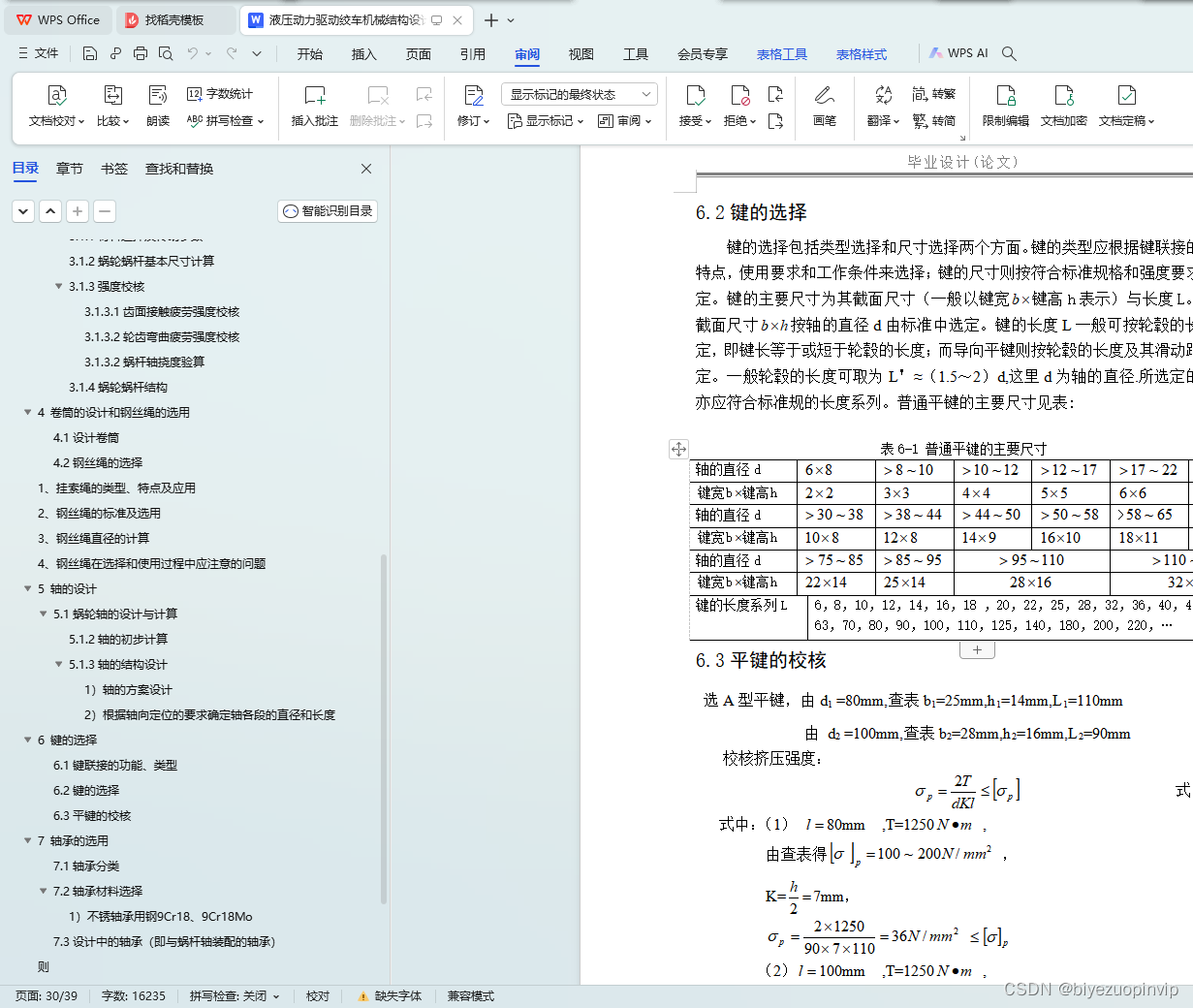Open the 显示标记的最终状态 dropdown
The image size is (1193, 1008).
click(x=580, y=94)
